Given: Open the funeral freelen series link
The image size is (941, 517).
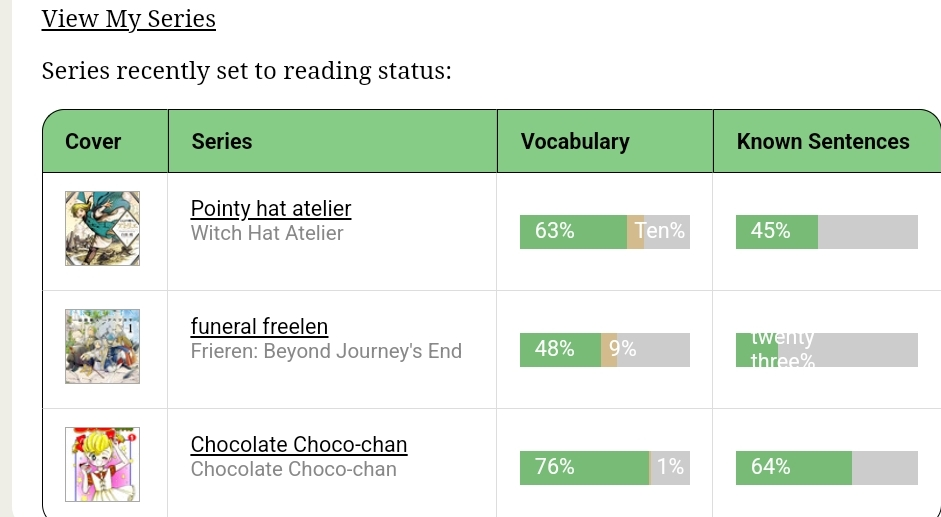Looking at the screenshot, I should [259, 326].
